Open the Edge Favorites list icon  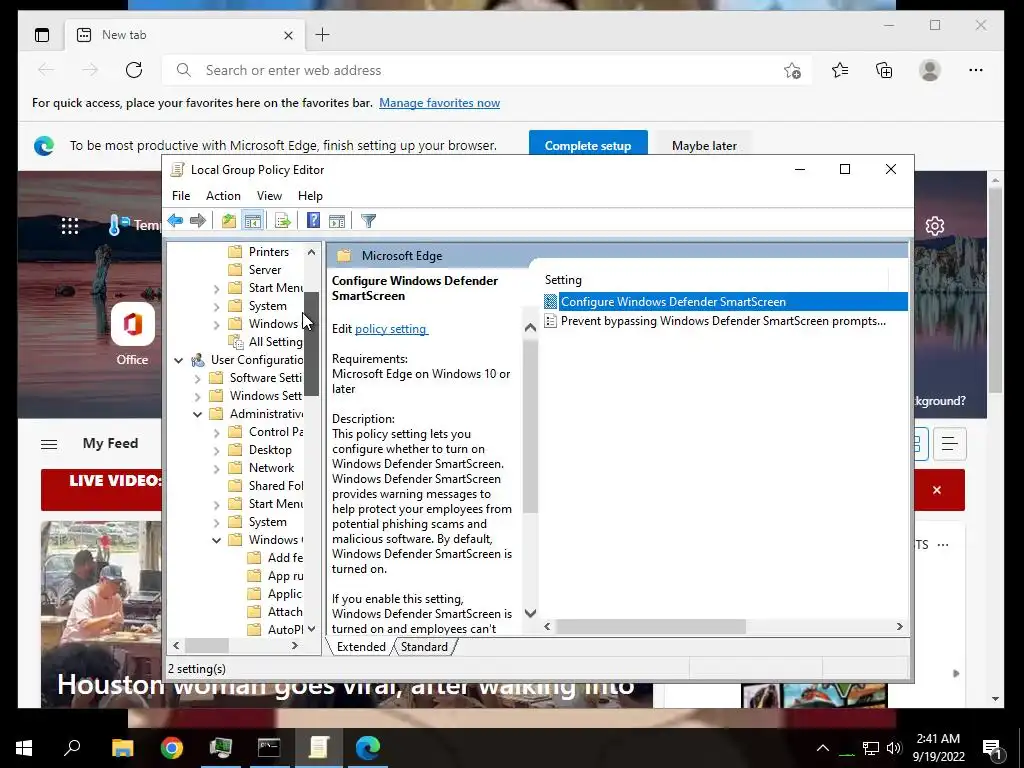pos(840,70)
